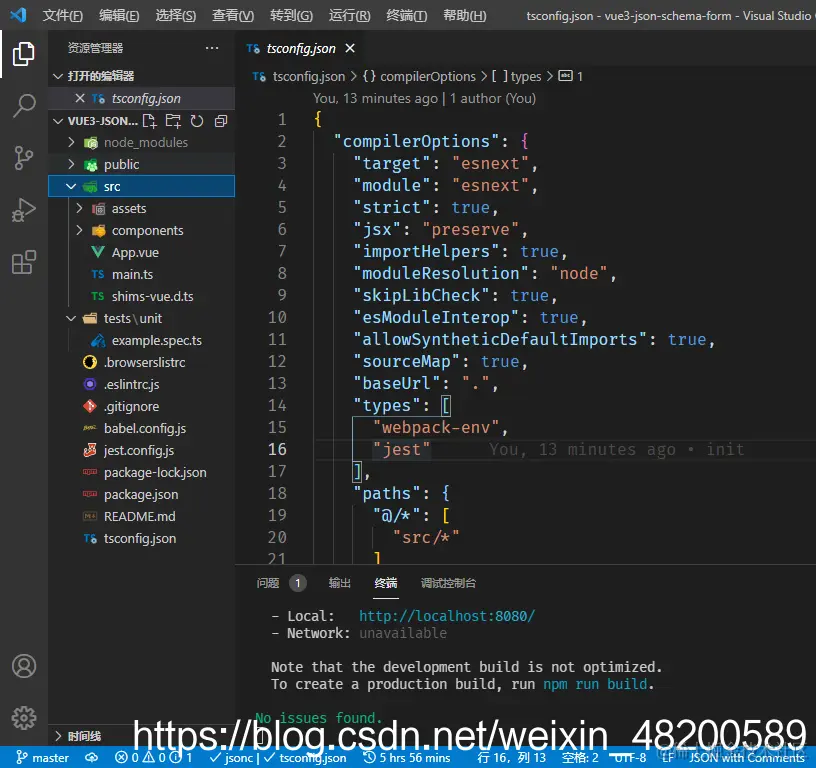Expand the public folder
Screen dimensions: 816x768
(x=71, y=164)
